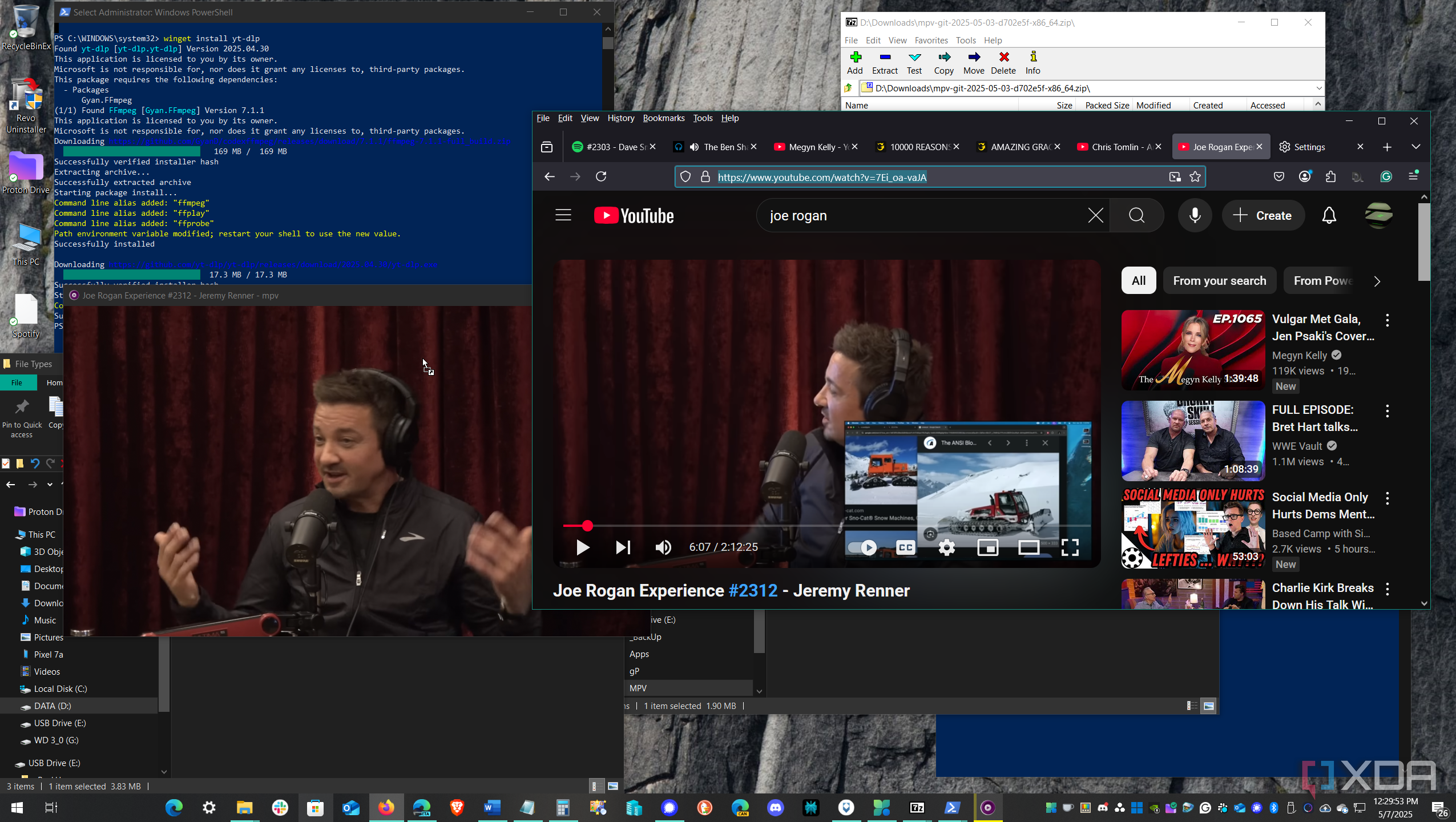1456x822 pixels.
Task: Show more filter chips arrow
Action: point(1377,281)
